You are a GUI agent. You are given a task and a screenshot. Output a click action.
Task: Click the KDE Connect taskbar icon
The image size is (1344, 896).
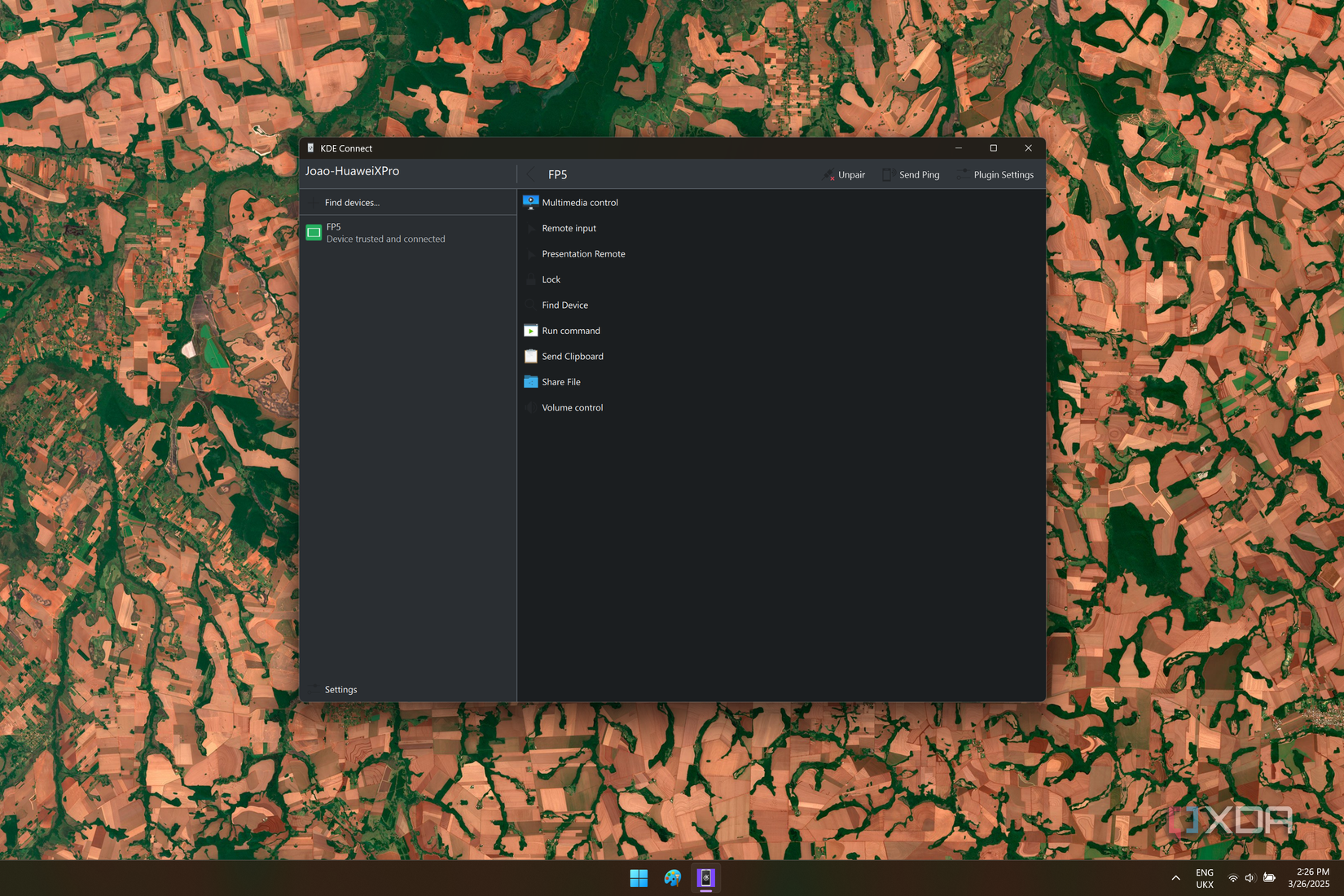705,878
